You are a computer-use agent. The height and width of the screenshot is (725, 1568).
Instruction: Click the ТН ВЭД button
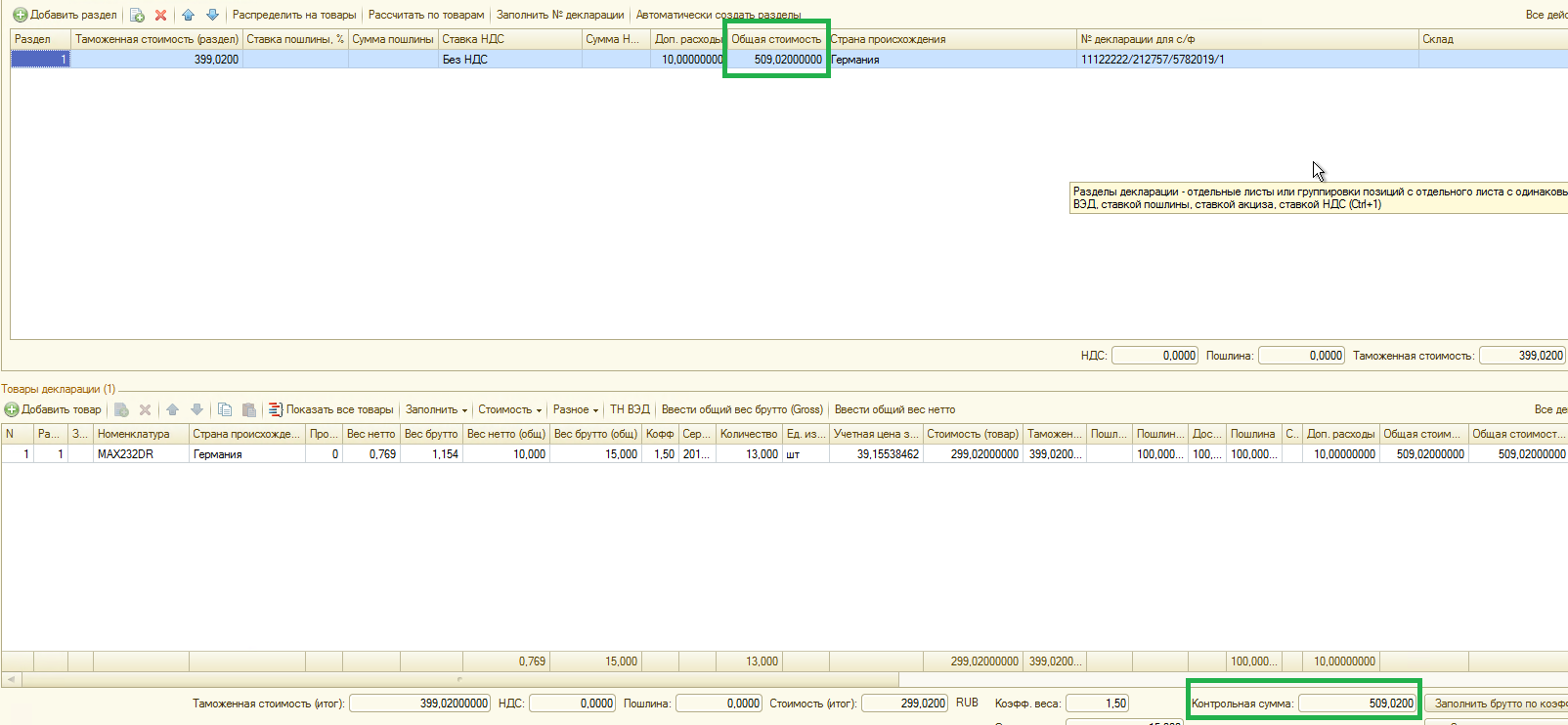pos(630,410)
